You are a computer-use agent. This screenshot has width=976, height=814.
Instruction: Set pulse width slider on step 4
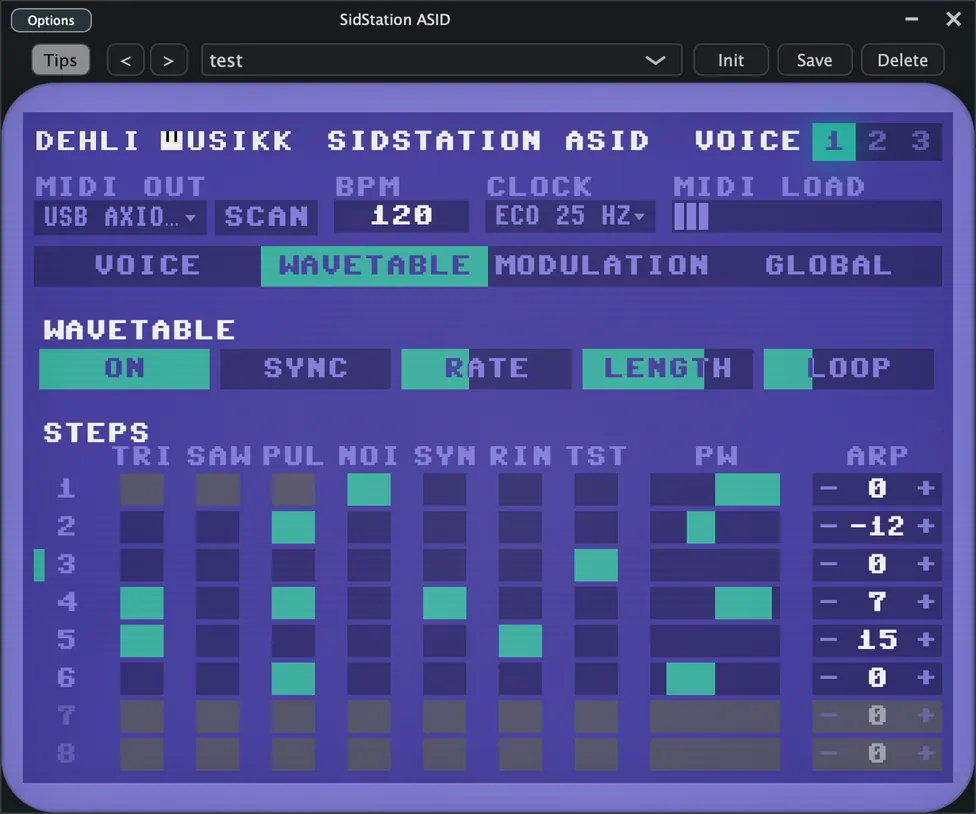715,603
